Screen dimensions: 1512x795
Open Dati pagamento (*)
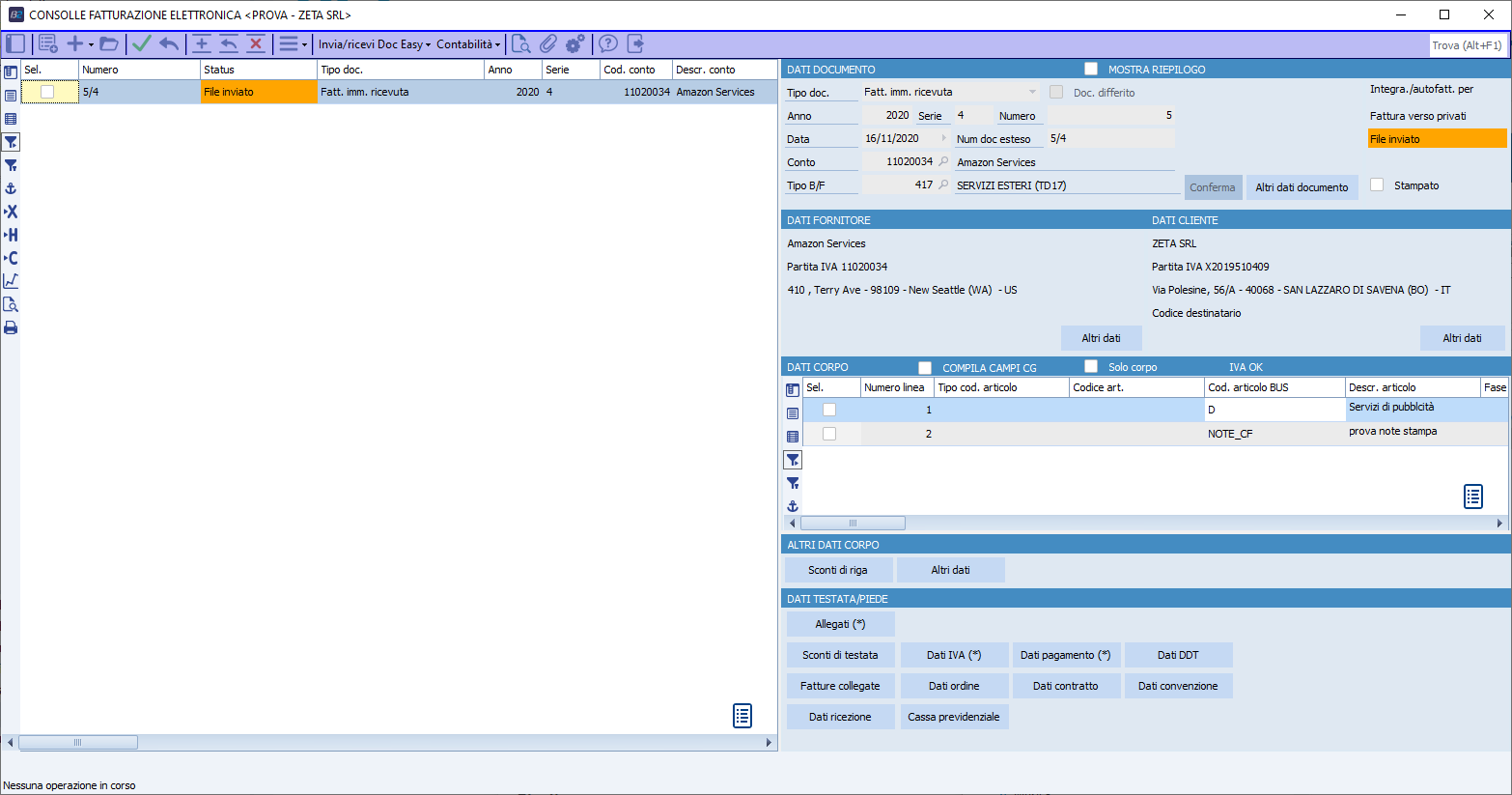(x=1066, y=655)
